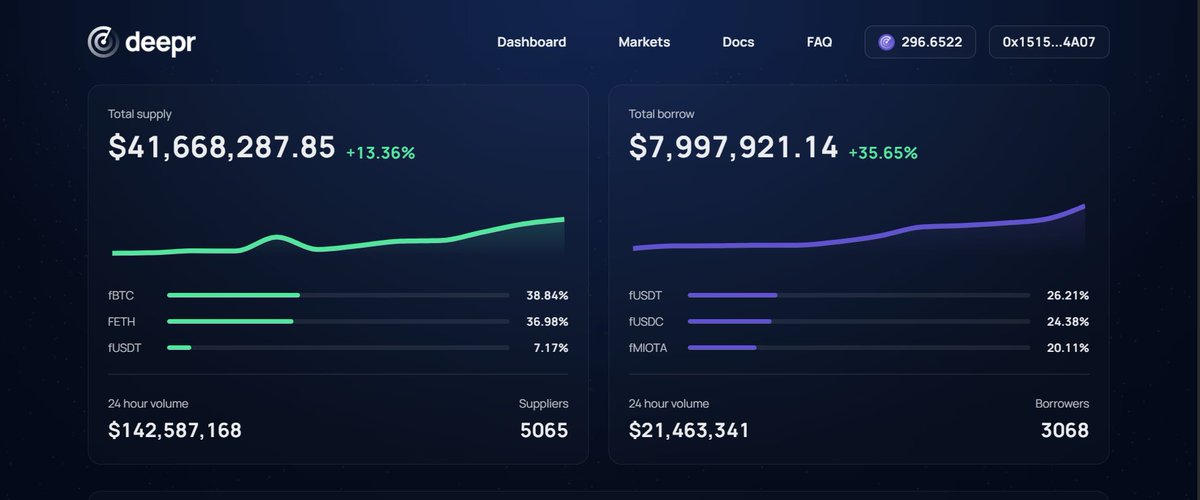This screenshot has height=500, width=1200.
Task: Click the fMIOTA borrow progress bar
Action: [859, 347]
